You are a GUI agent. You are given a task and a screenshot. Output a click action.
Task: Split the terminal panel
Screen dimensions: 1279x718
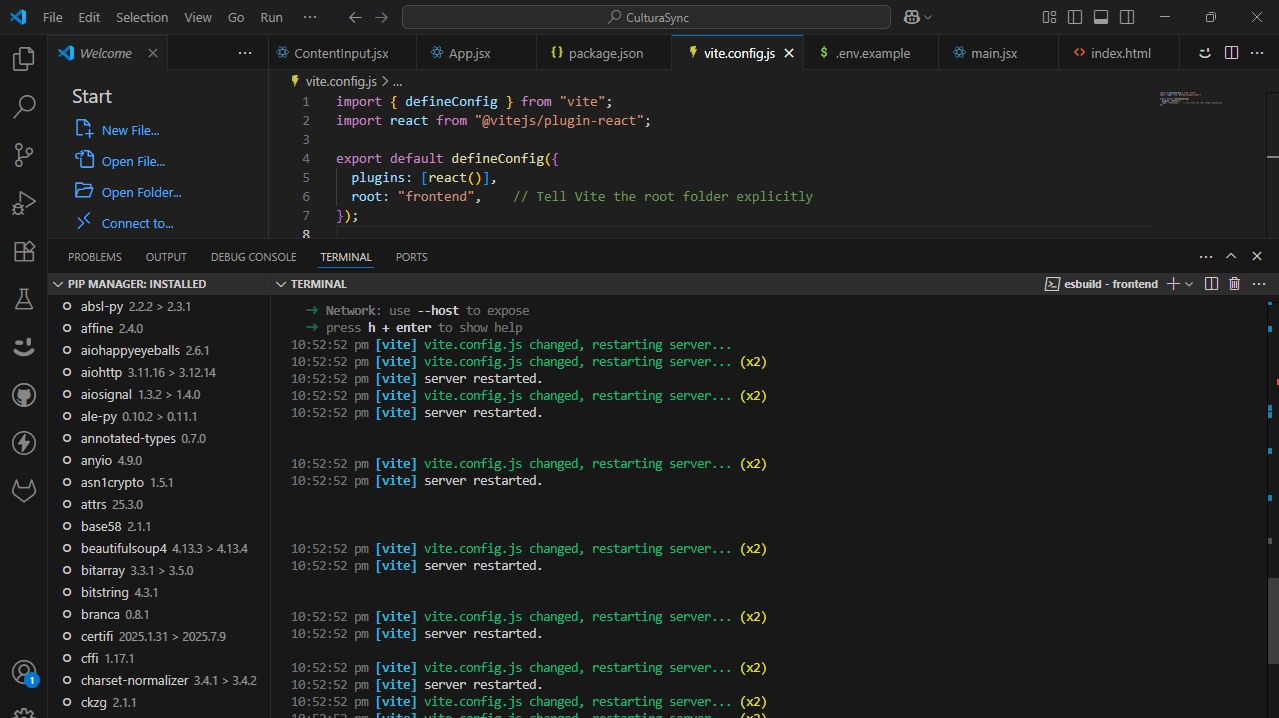[1211, 284]
